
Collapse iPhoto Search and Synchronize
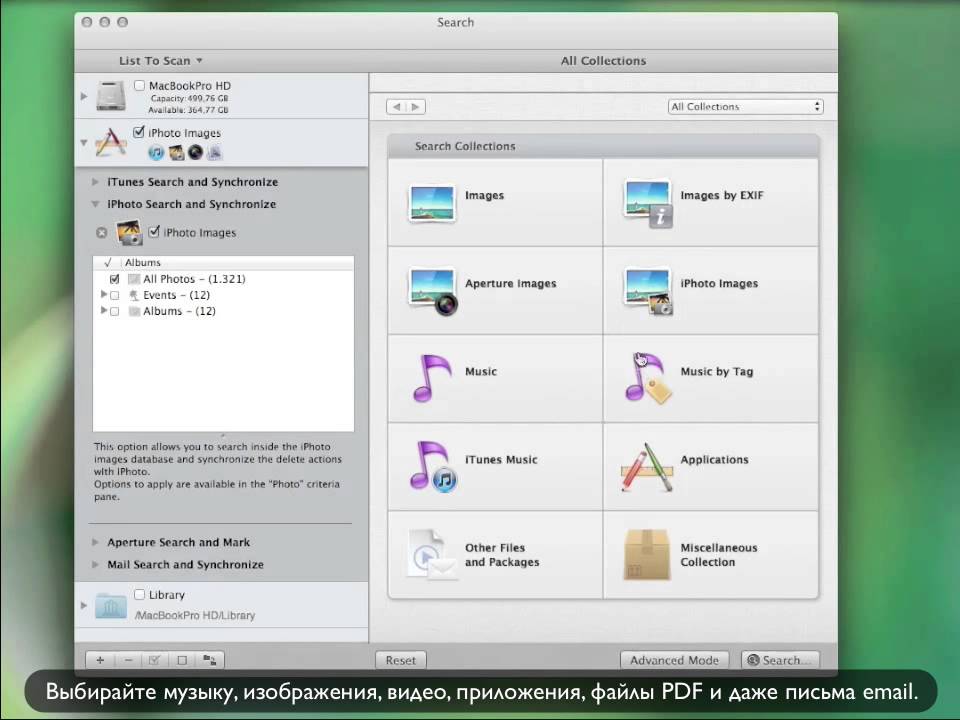point(95,204)
